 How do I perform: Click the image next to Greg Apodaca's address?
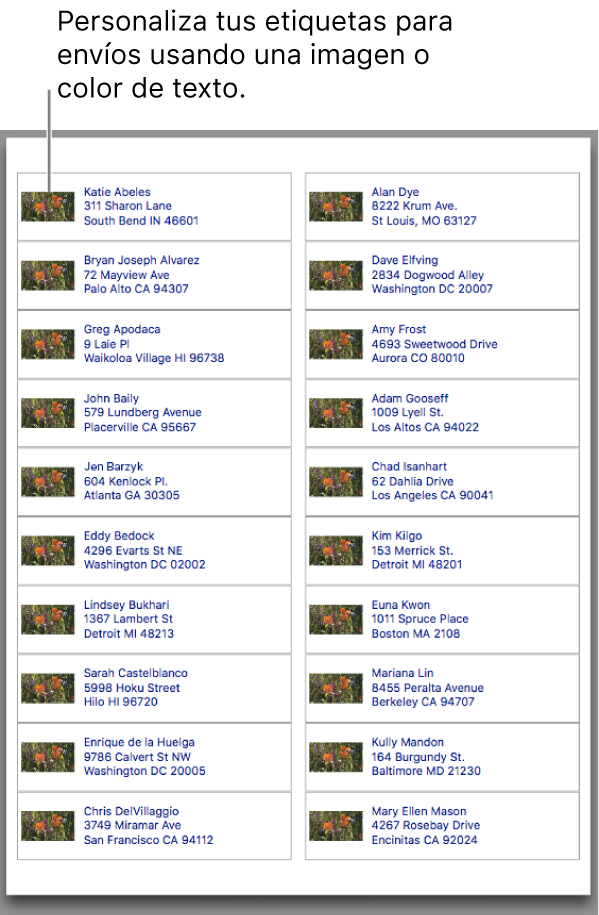tap(48, 344)
